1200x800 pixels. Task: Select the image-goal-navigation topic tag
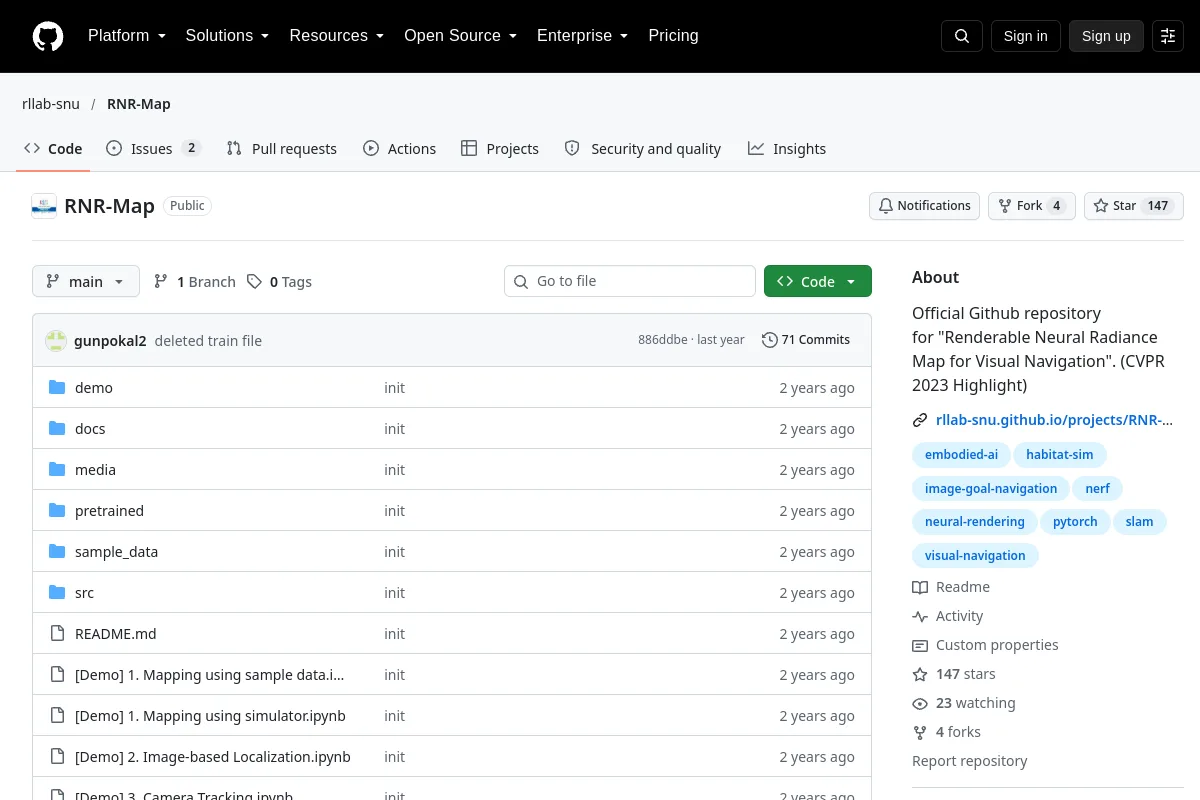(x=991, y=489)
